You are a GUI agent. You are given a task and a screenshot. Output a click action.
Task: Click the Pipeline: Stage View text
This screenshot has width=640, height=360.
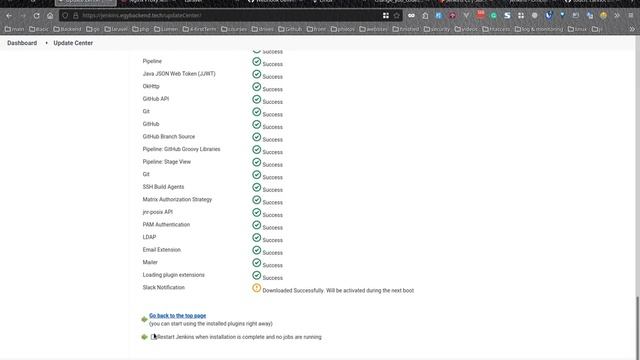[167, 162]
